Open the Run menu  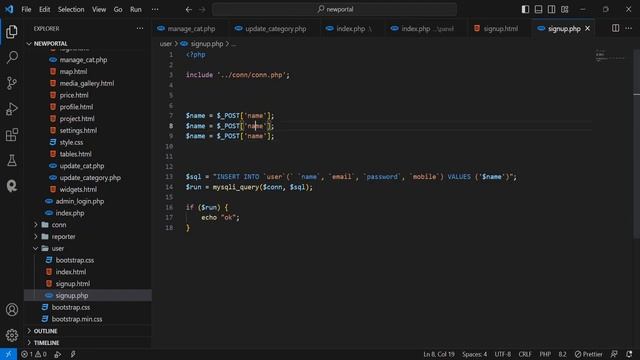(x=136, y=9)
